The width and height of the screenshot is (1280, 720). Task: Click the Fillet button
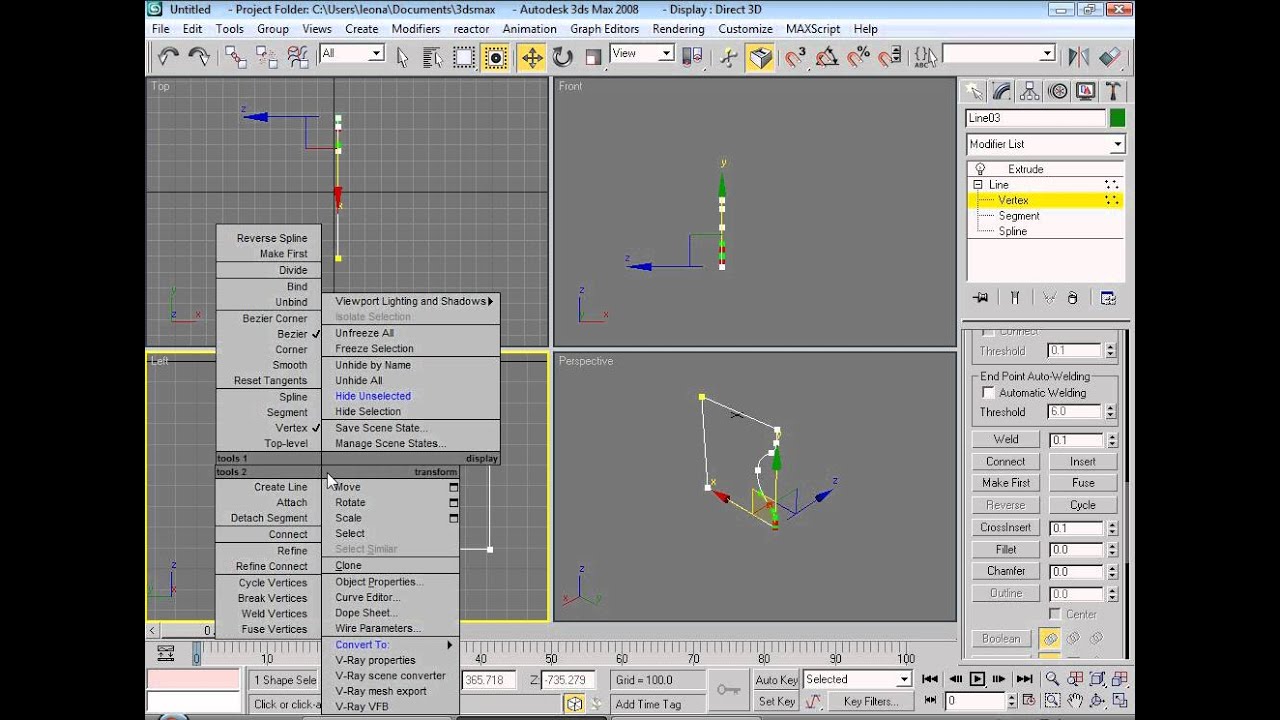pos(1006,549)
